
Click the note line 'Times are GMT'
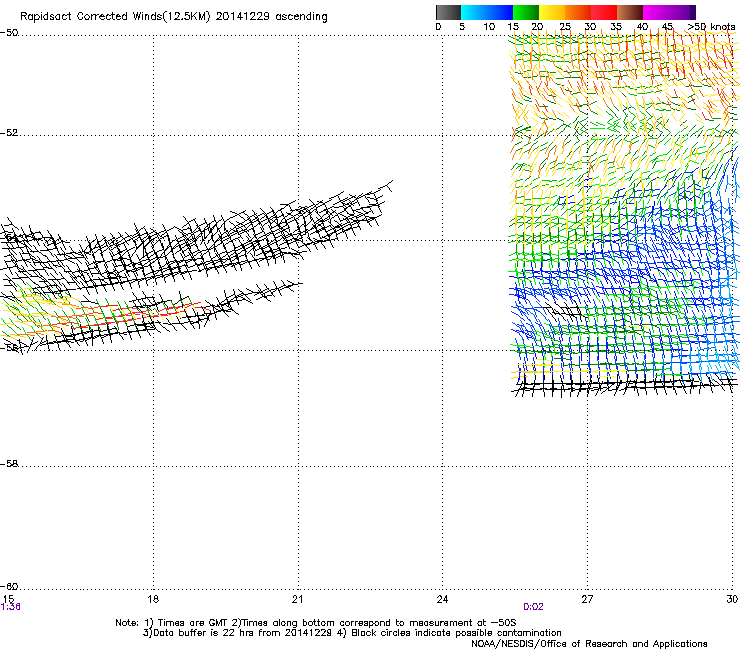193,623
